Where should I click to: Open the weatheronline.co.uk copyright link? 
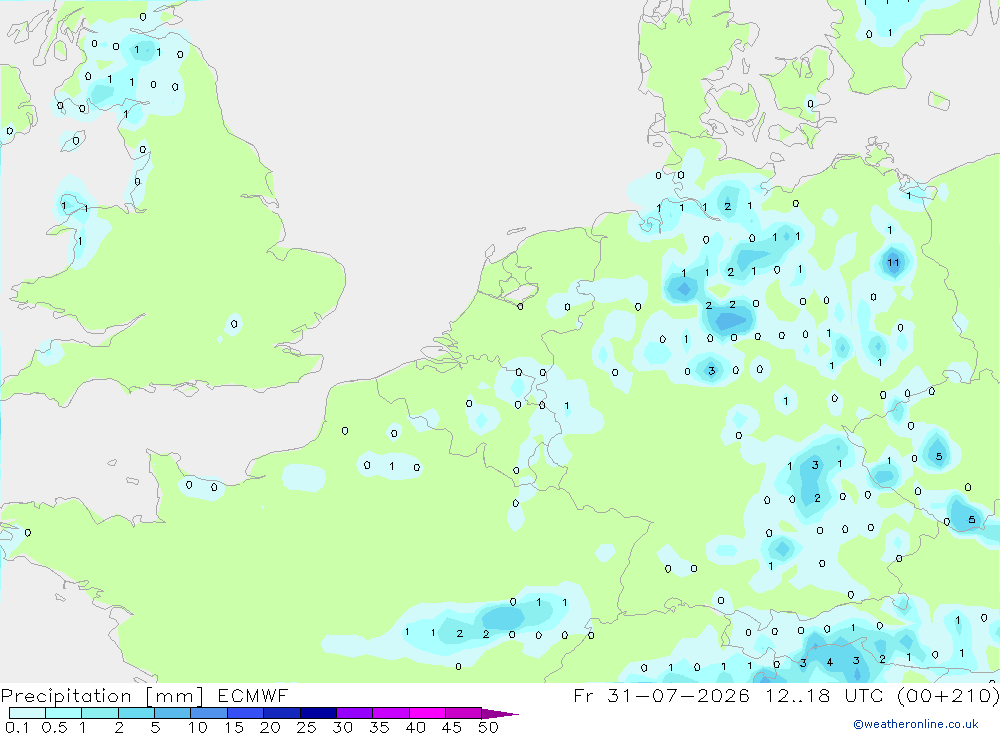(x=916, y=724)
